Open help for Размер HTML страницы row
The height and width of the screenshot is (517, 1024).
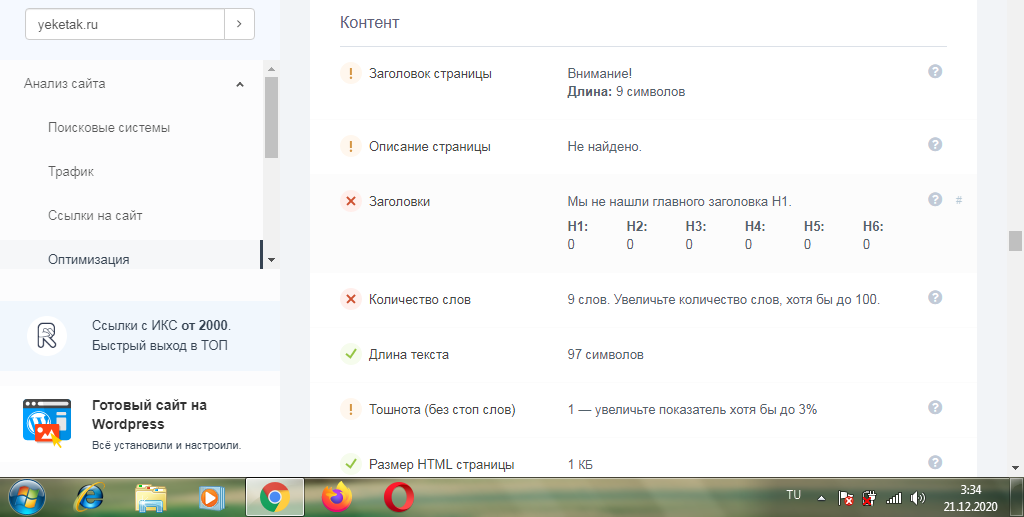[x=935, y=462]
